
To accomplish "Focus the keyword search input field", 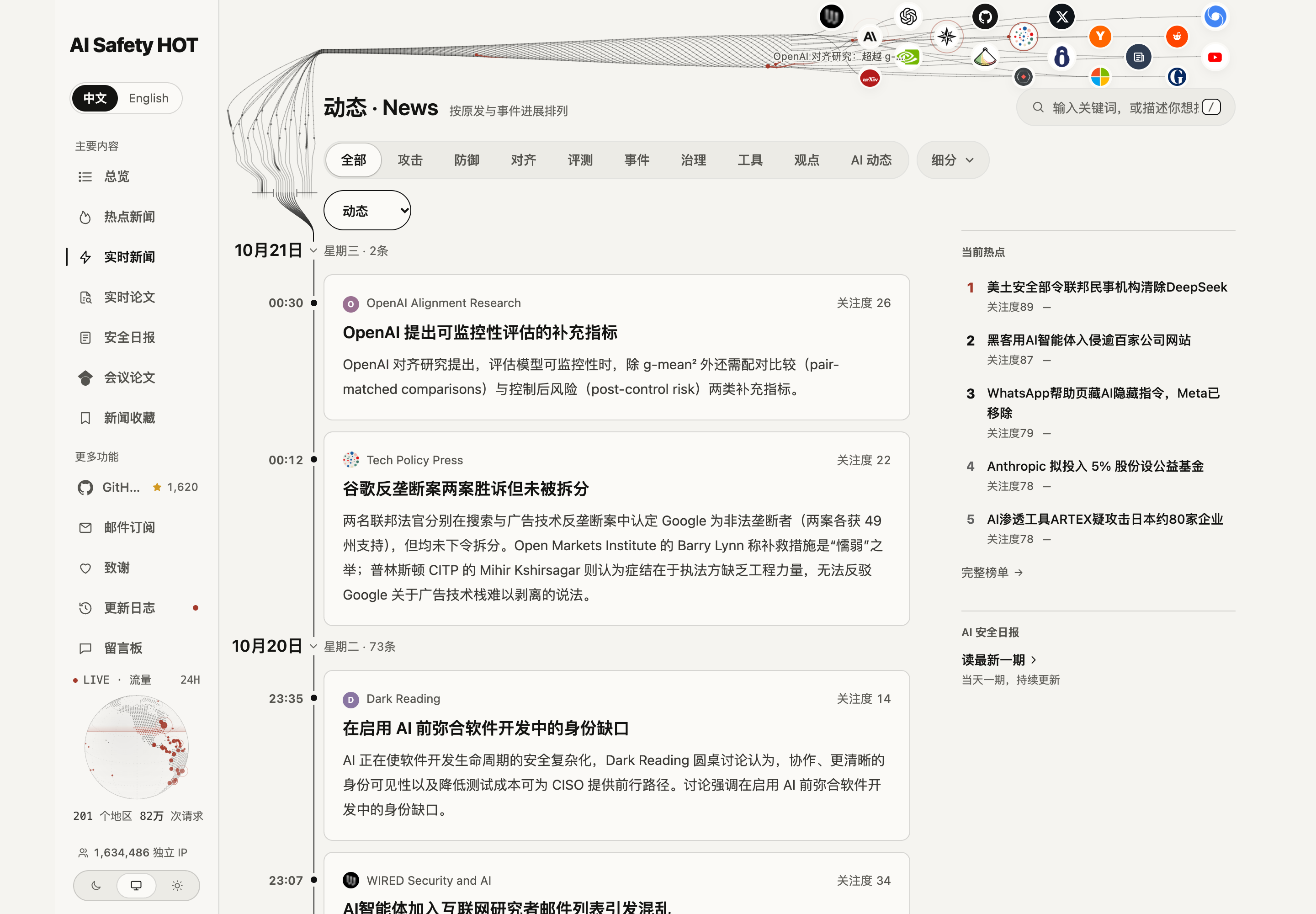I will pyautogui.click(x=1125, y=107).
